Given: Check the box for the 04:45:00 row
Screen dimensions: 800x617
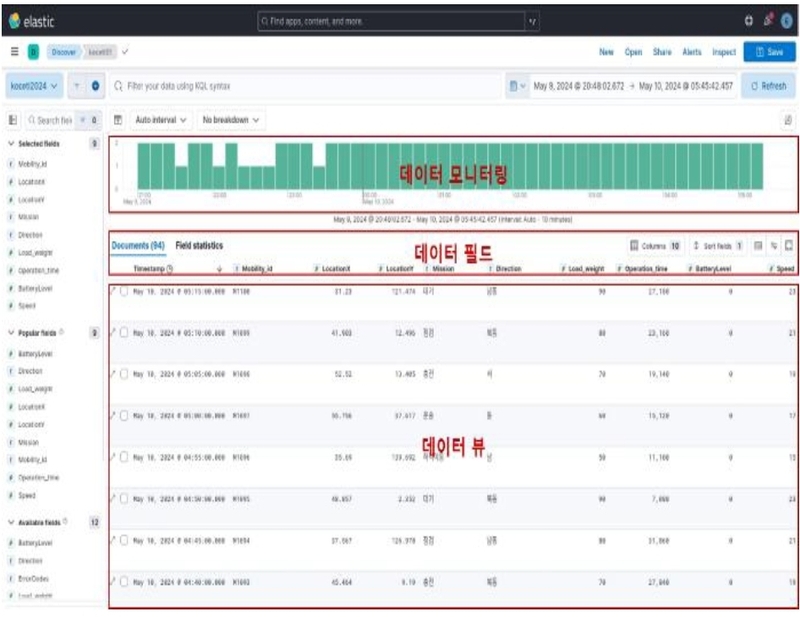Looking at the screenshot, I should (x=124, y=540).
